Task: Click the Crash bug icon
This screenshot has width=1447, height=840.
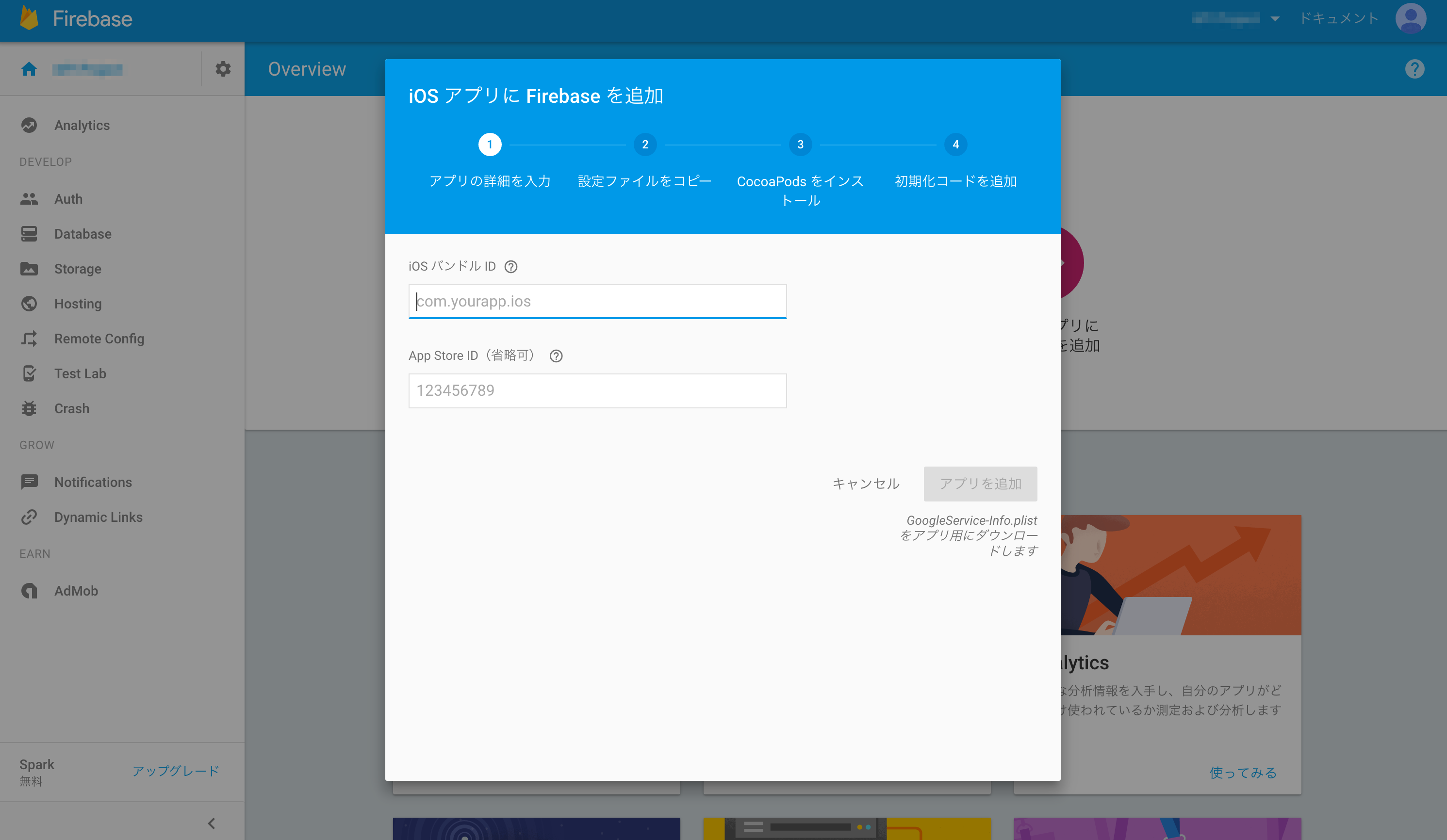Action: click(x=29, y=408)
